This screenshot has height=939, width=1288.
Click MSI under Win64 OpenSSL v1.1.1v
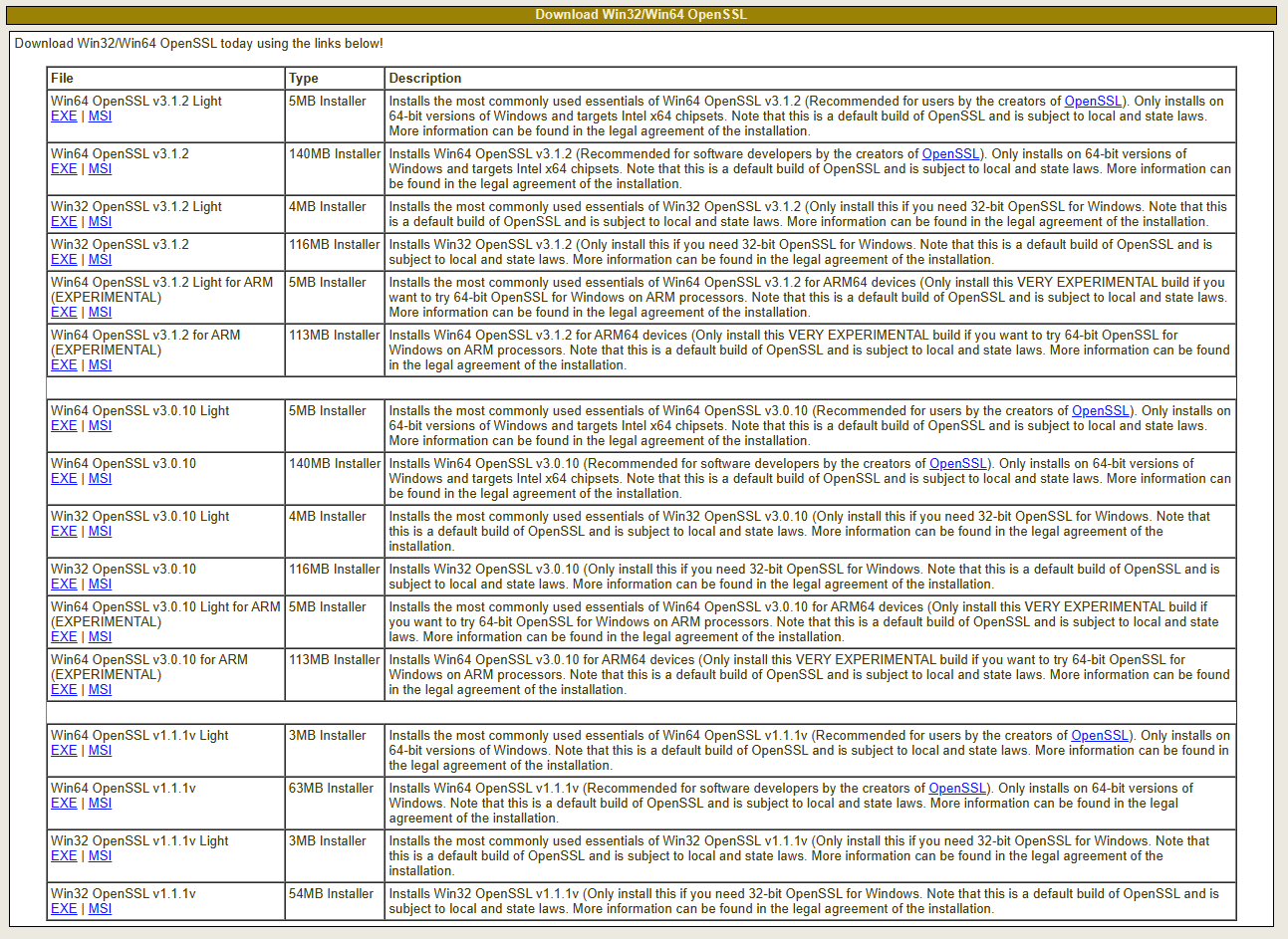(100, 804)
